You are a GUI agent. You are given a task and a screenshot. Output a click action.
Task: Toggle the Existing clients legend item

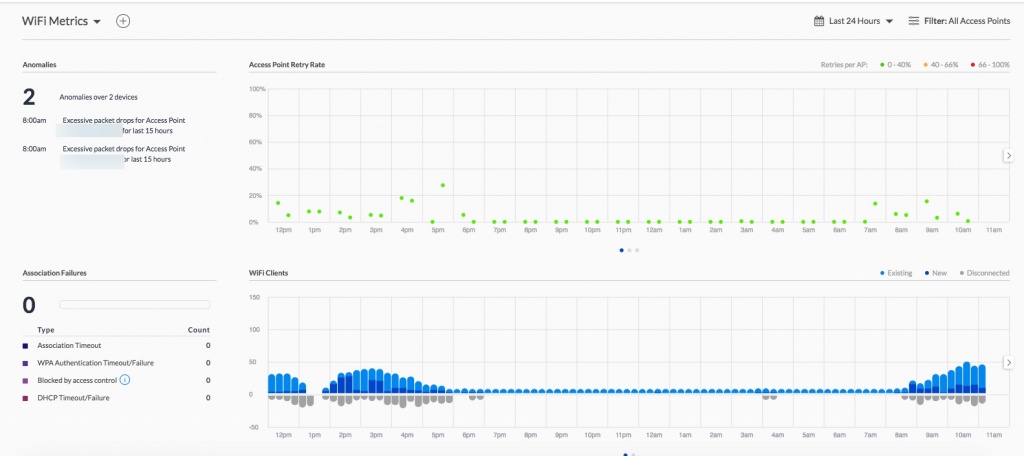[897, 272]
